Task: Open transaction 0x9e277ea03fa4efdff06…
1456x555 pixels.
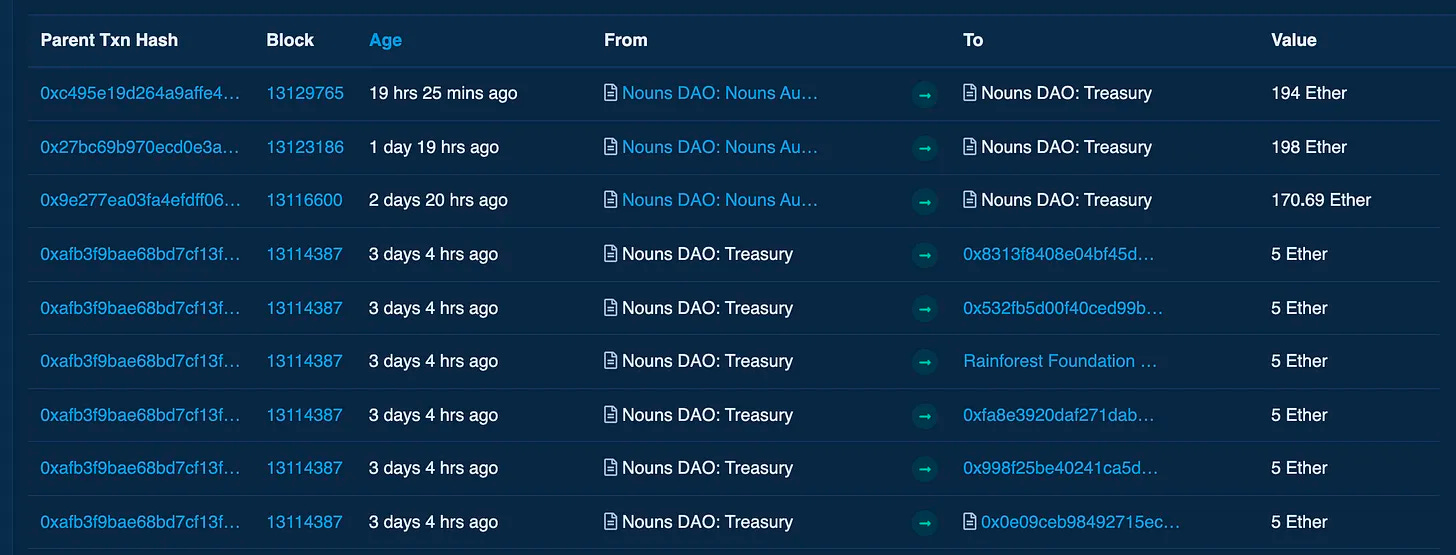Action: coord(140,200)
